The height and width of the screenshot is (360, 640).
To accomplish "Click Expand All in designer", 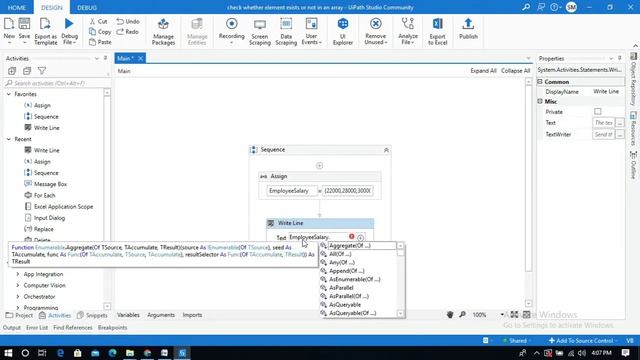I will (x=483, y=71).
